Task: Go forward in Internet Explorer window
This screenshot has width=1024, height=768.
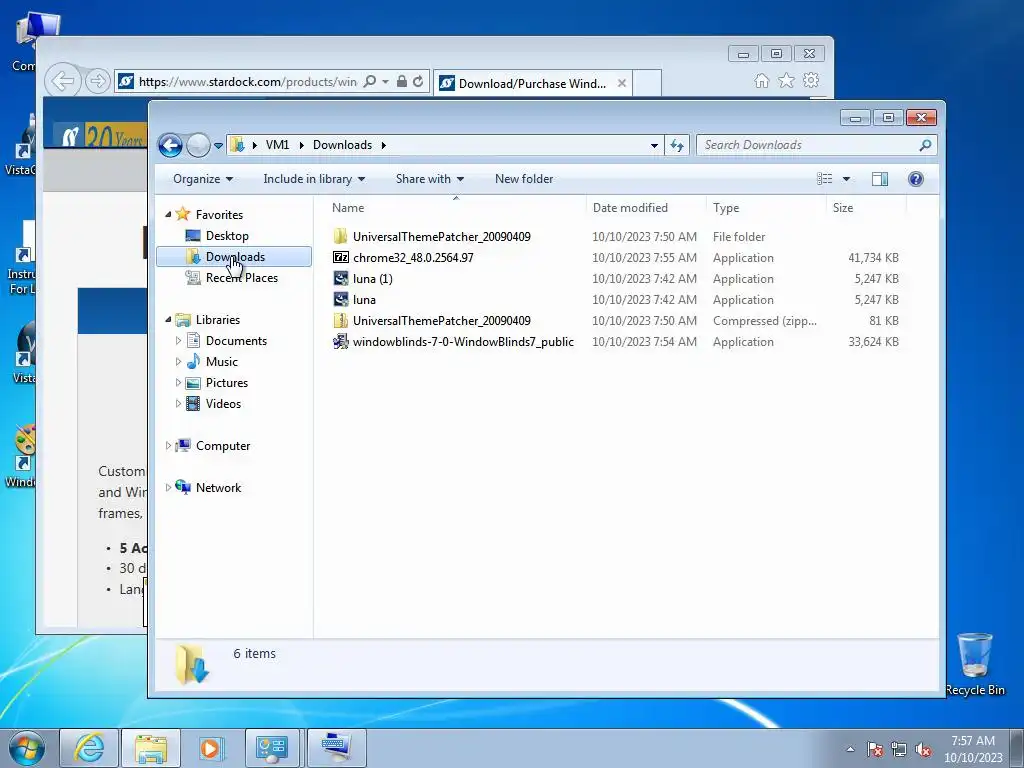Action: [x=97, y=81]
